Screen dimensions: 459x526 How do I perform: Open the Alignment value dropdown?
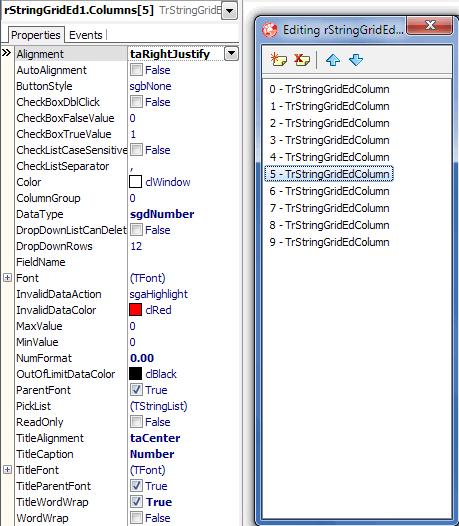pyautogui.click(x=232, y=54)
